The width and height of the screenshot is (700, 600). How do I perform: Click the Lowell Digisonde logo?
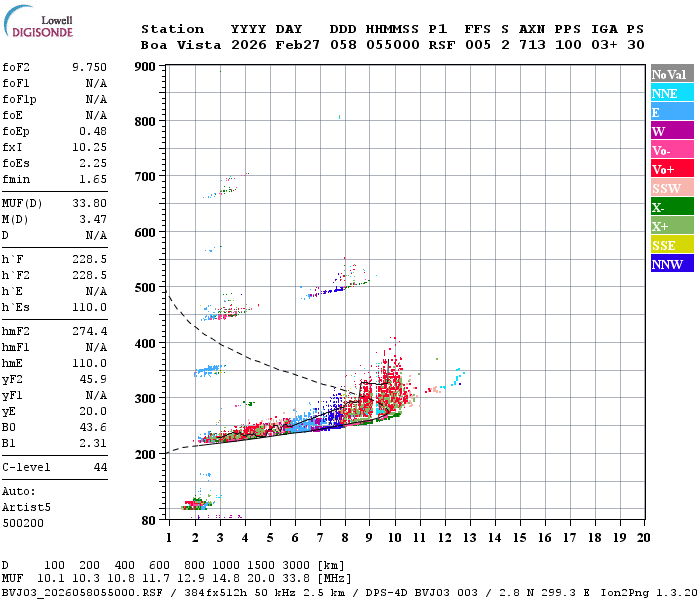(x=38, y=22)
